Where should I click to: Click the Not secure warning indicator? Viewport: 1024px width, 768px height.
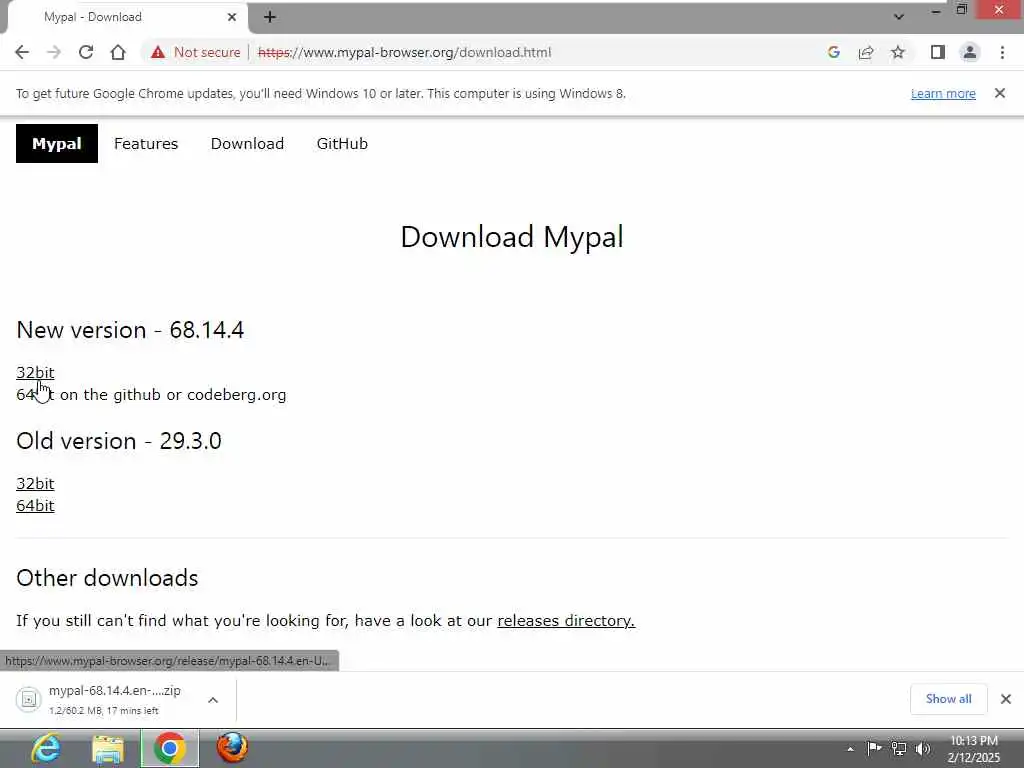195,52
